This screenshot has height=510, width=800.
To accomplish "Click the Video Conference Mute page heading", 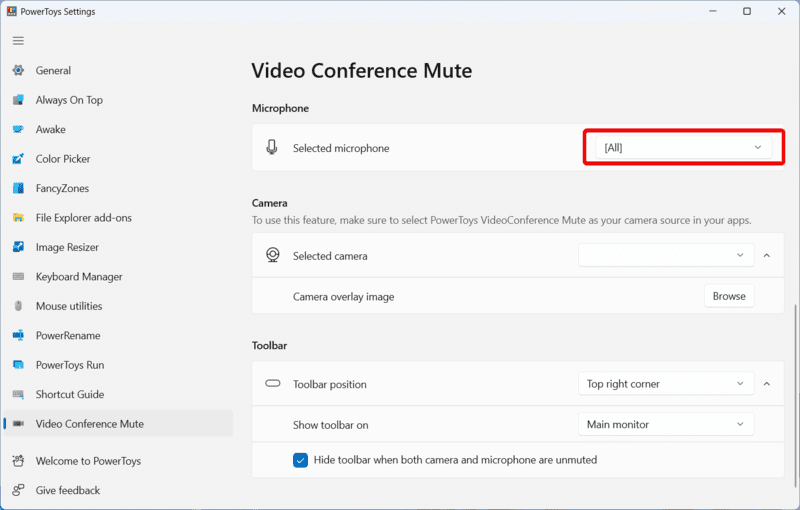I will click(362, 71).
